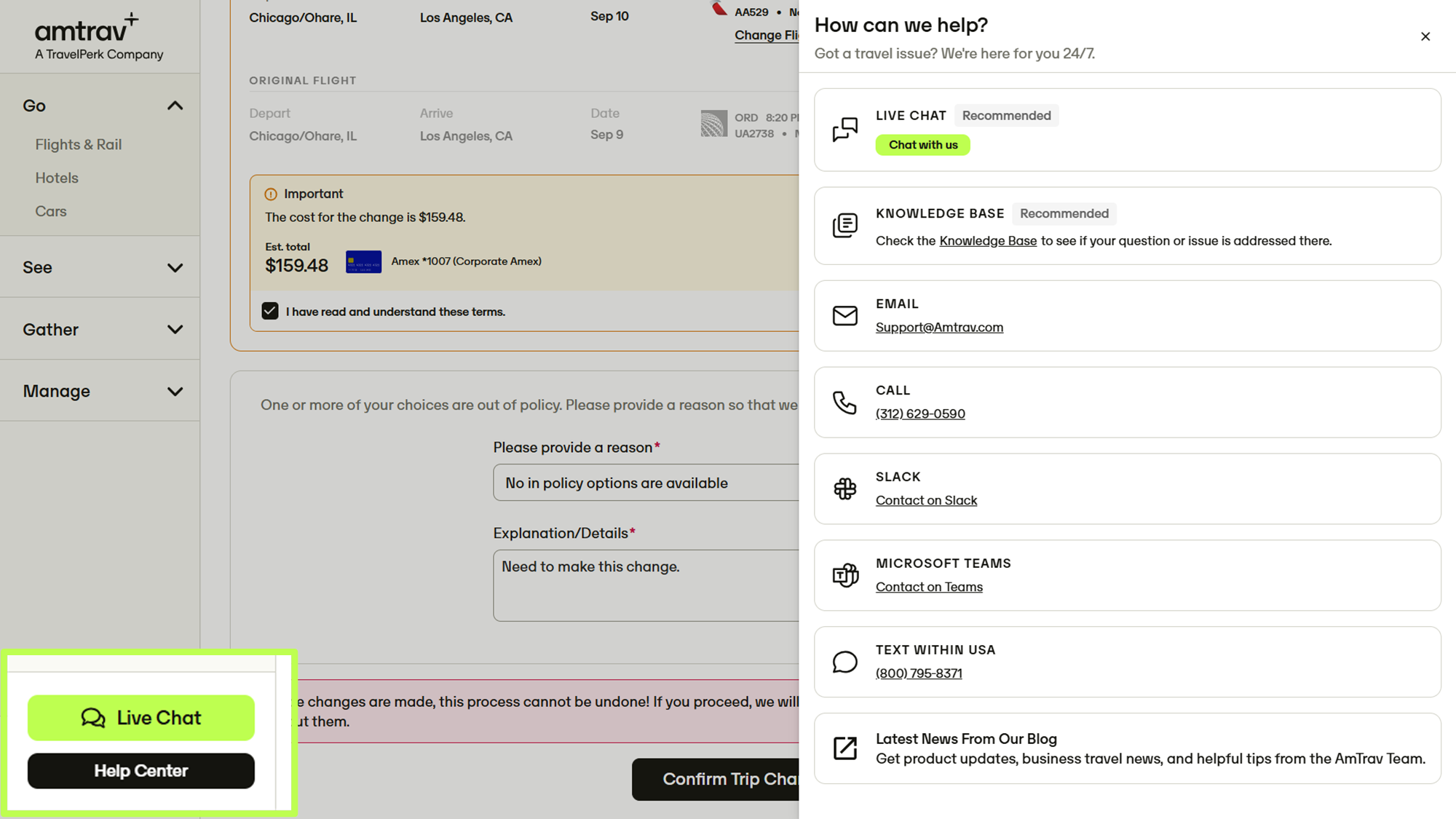This screenshot has height=819, width=1456.
Task: Click the green Live Chat button
Action: (x=141, y=718)
